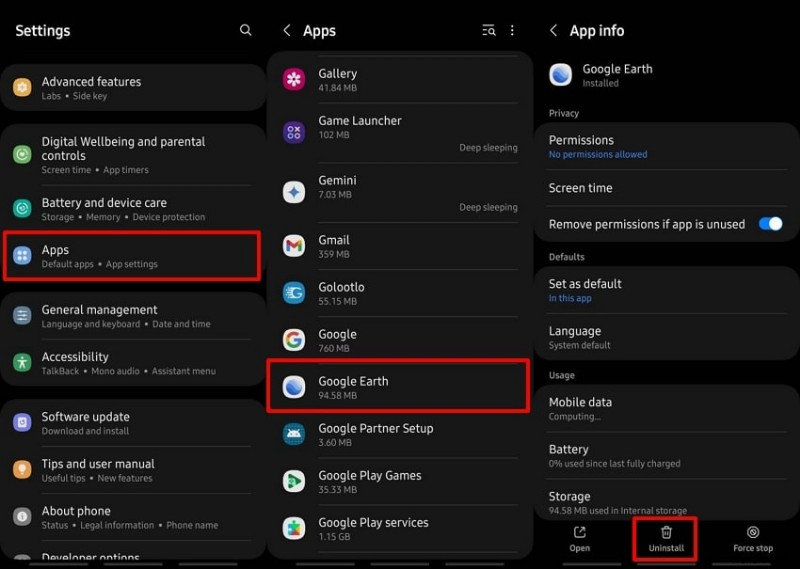Tap the Gallery app icon
The height and width of the screenshot is (569, 800).
pos(294,79)
